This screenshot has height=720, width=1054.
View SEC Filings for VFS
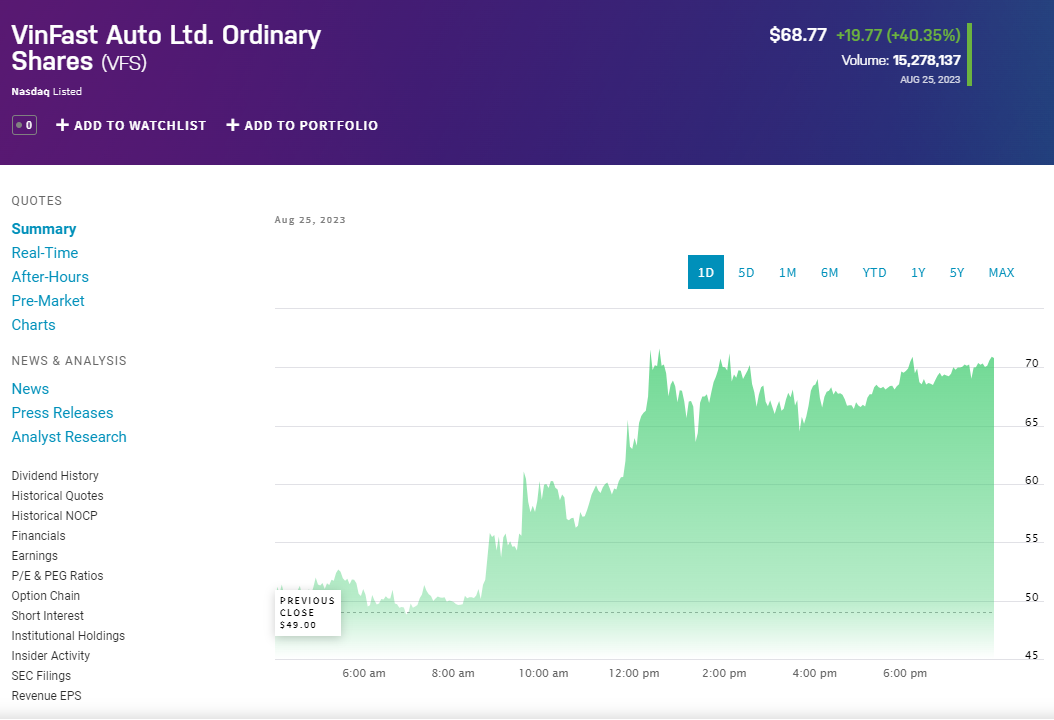41,676
